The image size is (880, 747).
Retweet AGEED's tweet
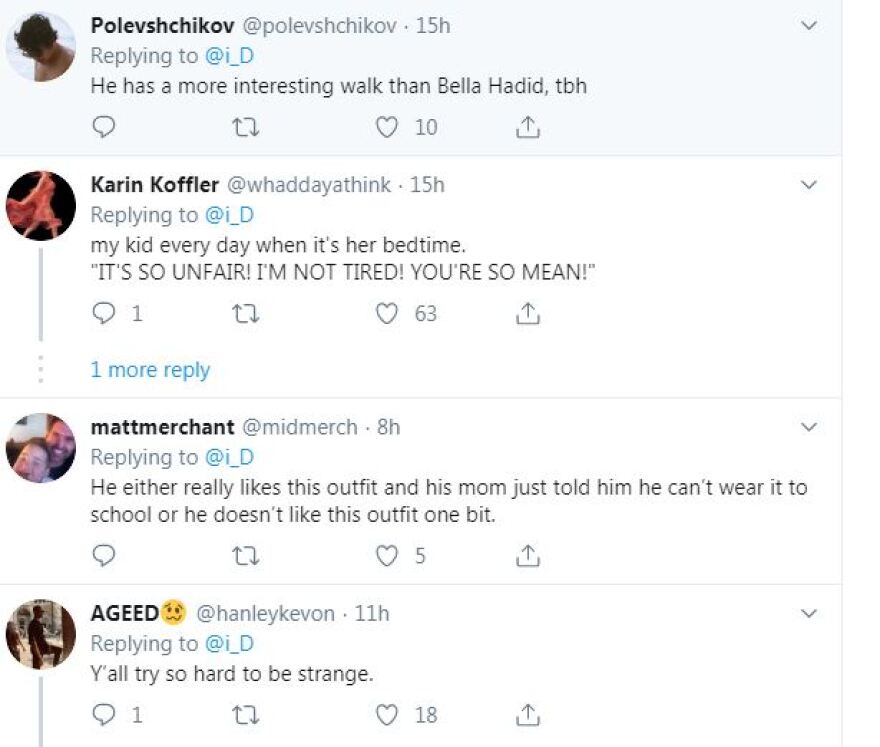coord(244,714)
